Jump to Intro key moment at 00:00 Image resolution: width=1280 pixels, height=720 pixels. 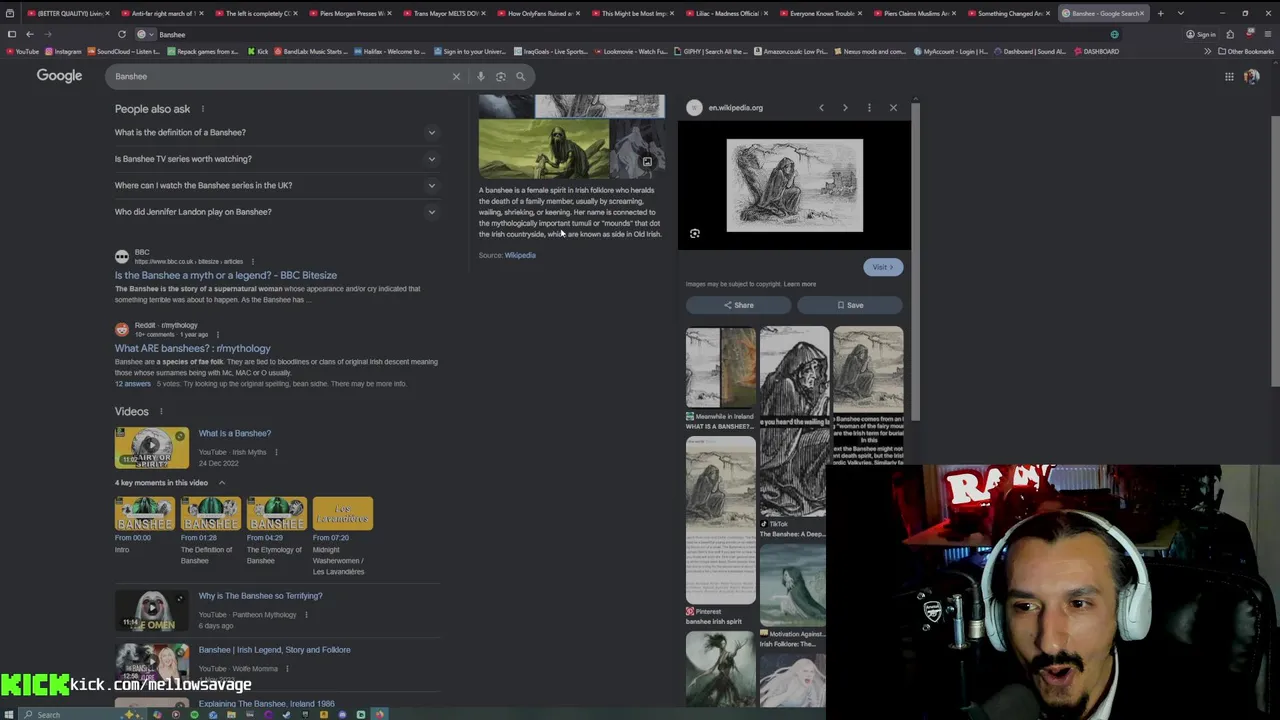tap(144, 525)
